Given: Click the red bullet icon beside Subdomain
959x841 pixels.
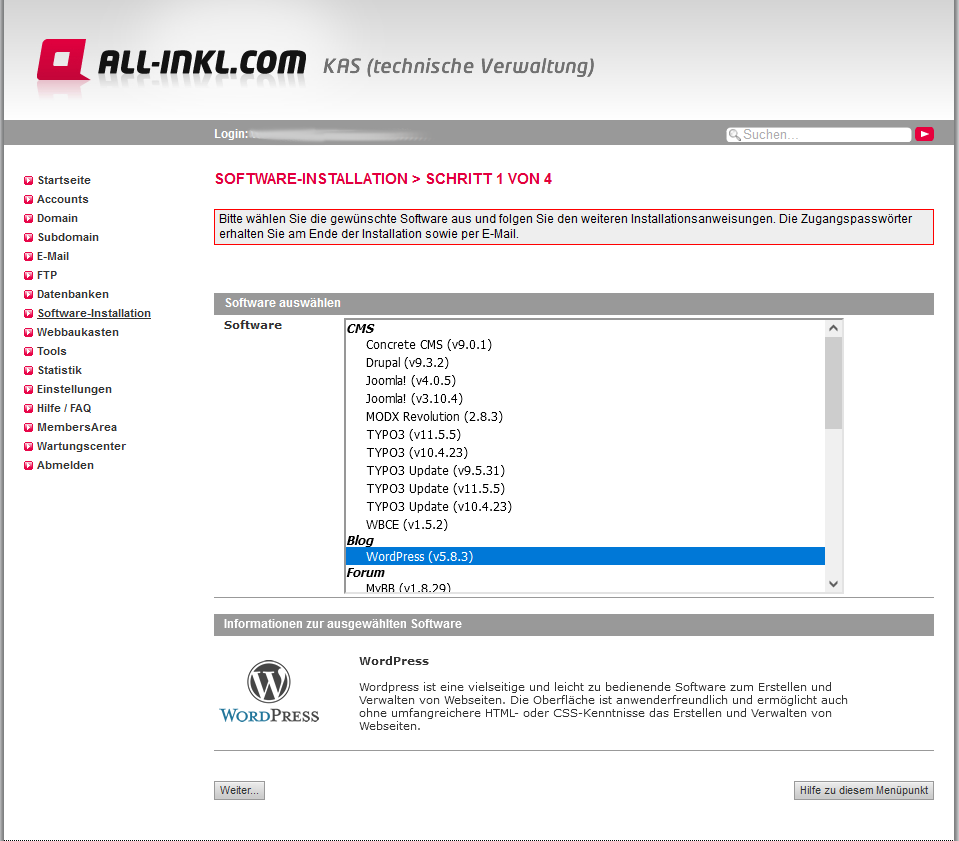Looking at the screenshot, I should [28, 237].
